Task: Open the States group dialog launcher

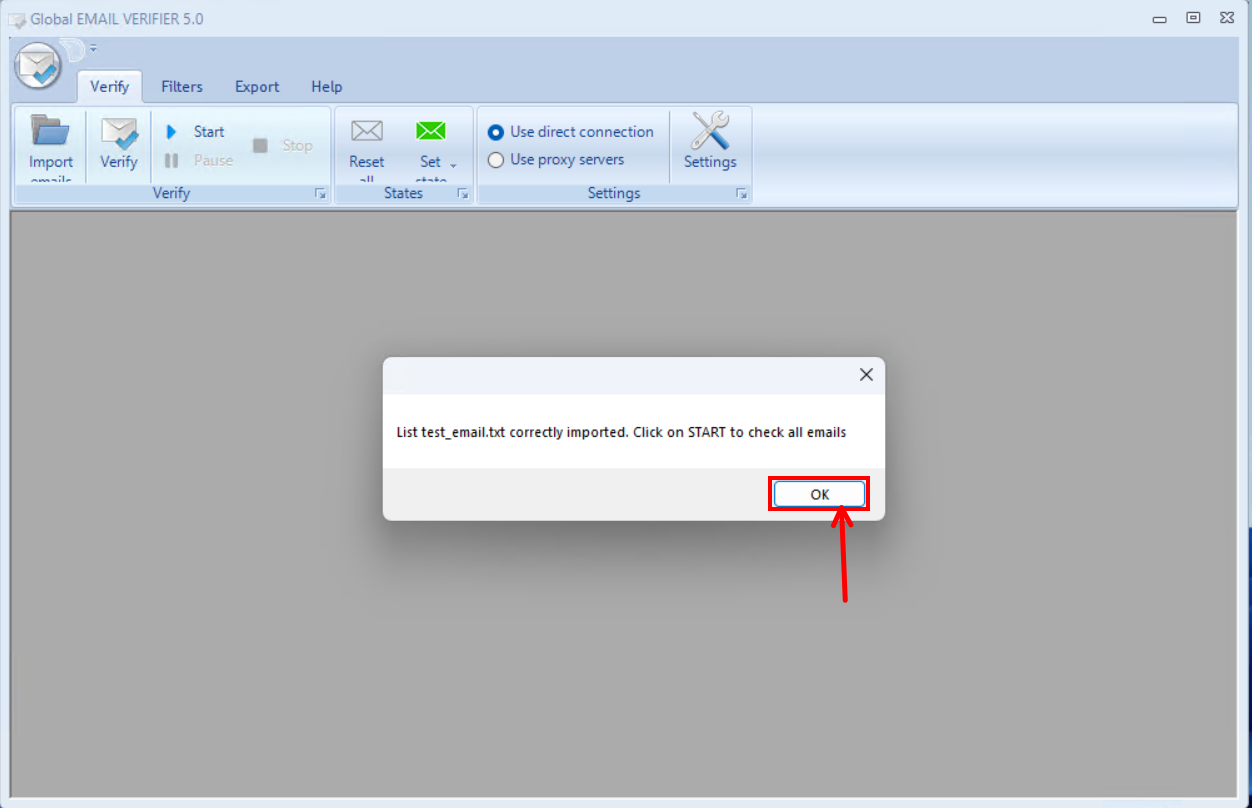Action: (463, 194)
